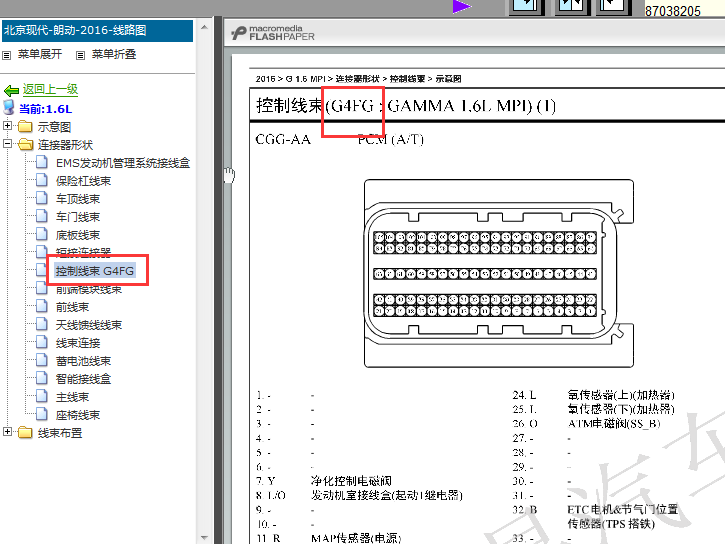The width and height of the screenshot is (725, 544).
Task: Click pin 7 净化控制电磁阀 text
Action: [351, 481]
